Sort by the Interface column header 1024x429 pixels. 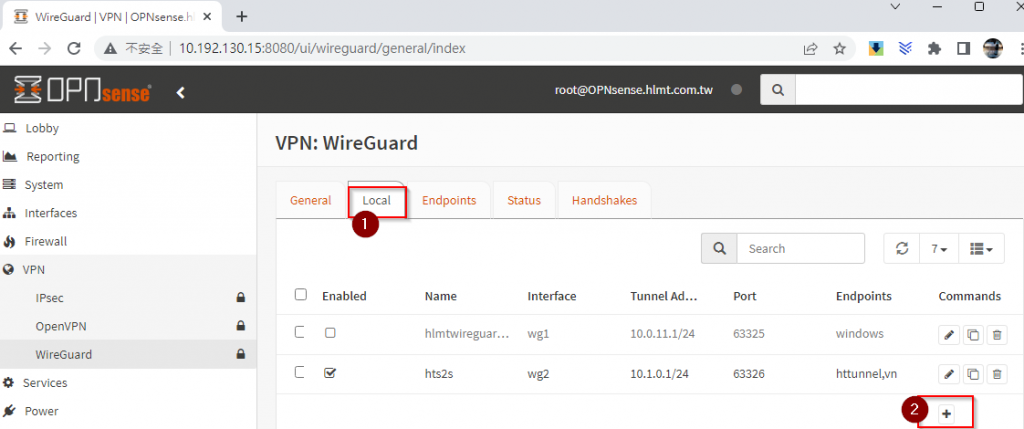point(552,296)
